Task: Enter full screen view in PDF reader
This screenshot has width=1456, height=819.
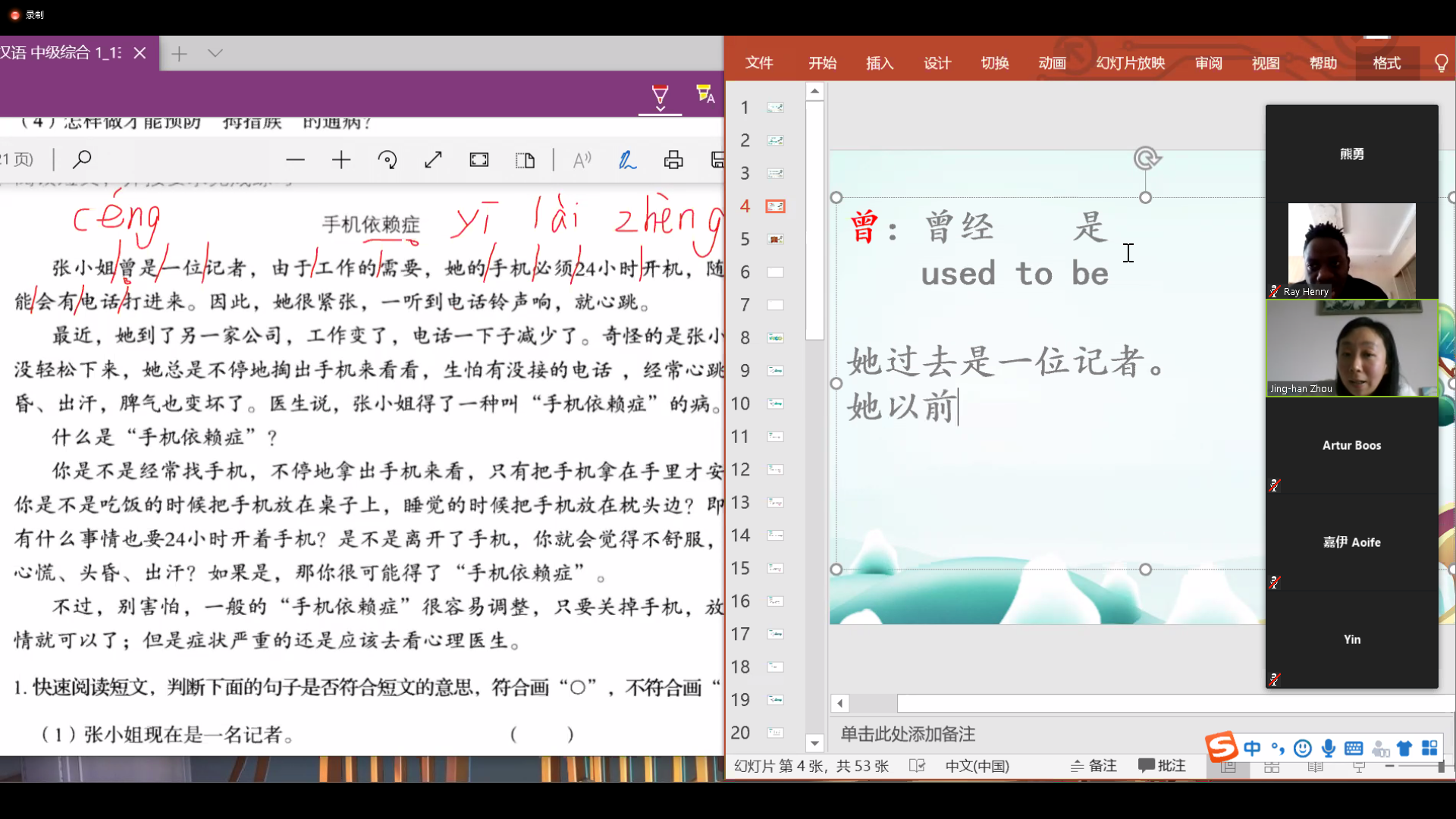Action: tap(479, 160)
